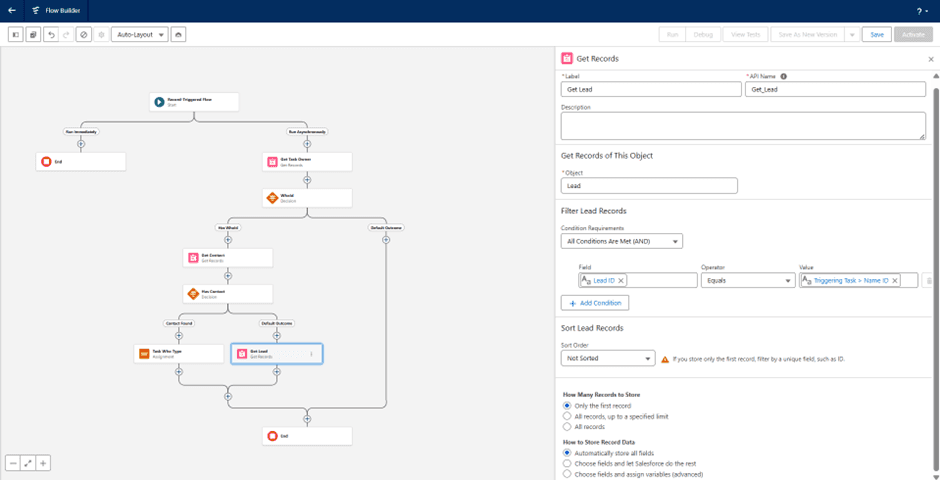Select Choose fields and let Salesforce do the rest
The width and height of the screenshot is (940, 480).
pyautogui.click(x=567, y=463)
